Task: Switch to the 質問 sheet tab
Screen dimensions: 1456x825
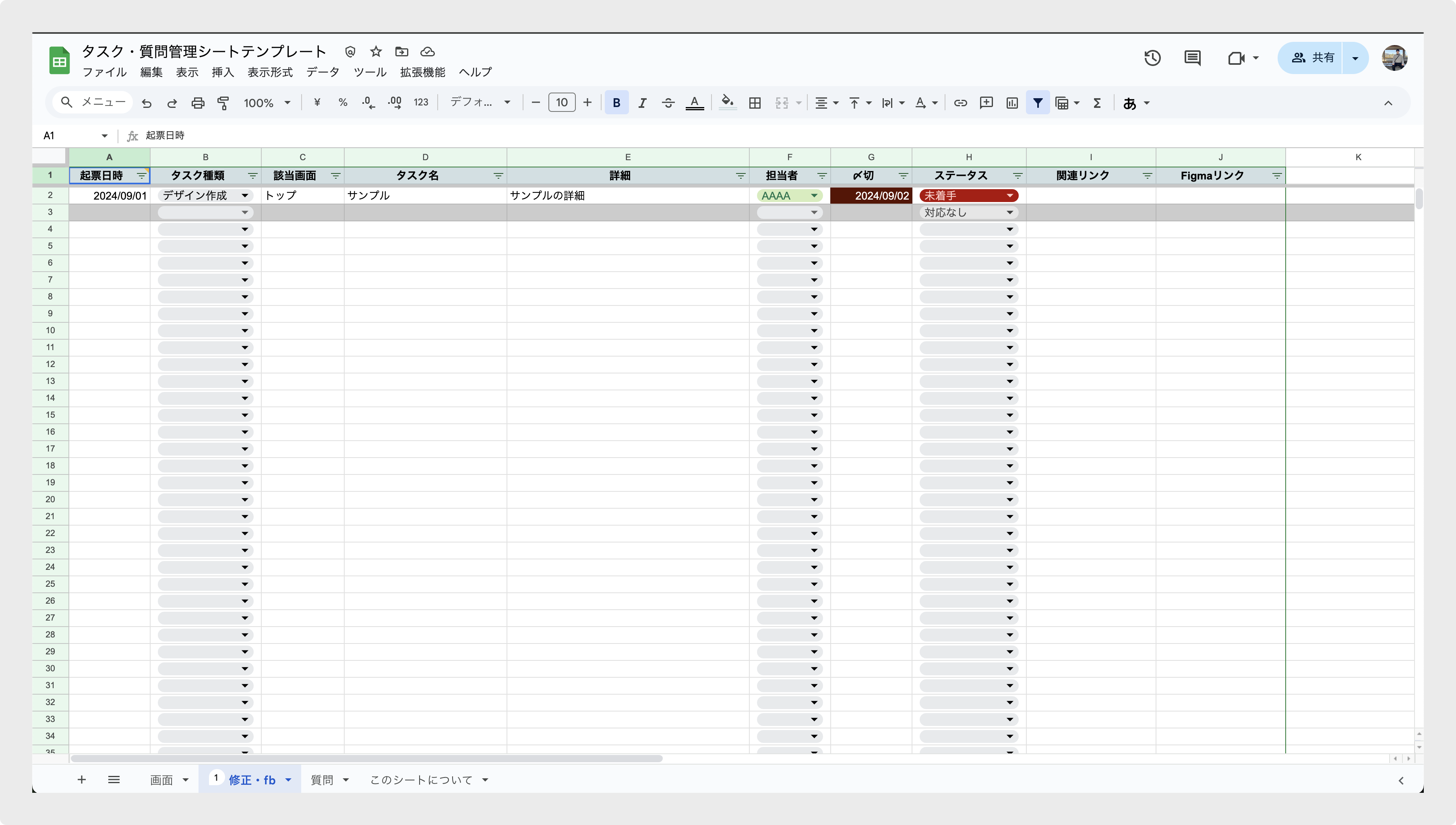Action: (x=322, y=780)
